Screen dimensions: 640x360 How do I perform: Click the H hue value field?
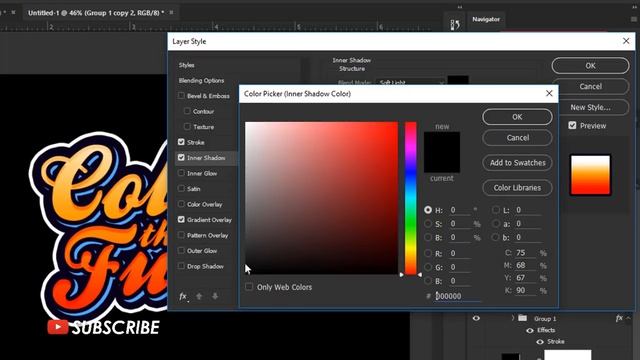pyautogui.click(x=460, y=210)
